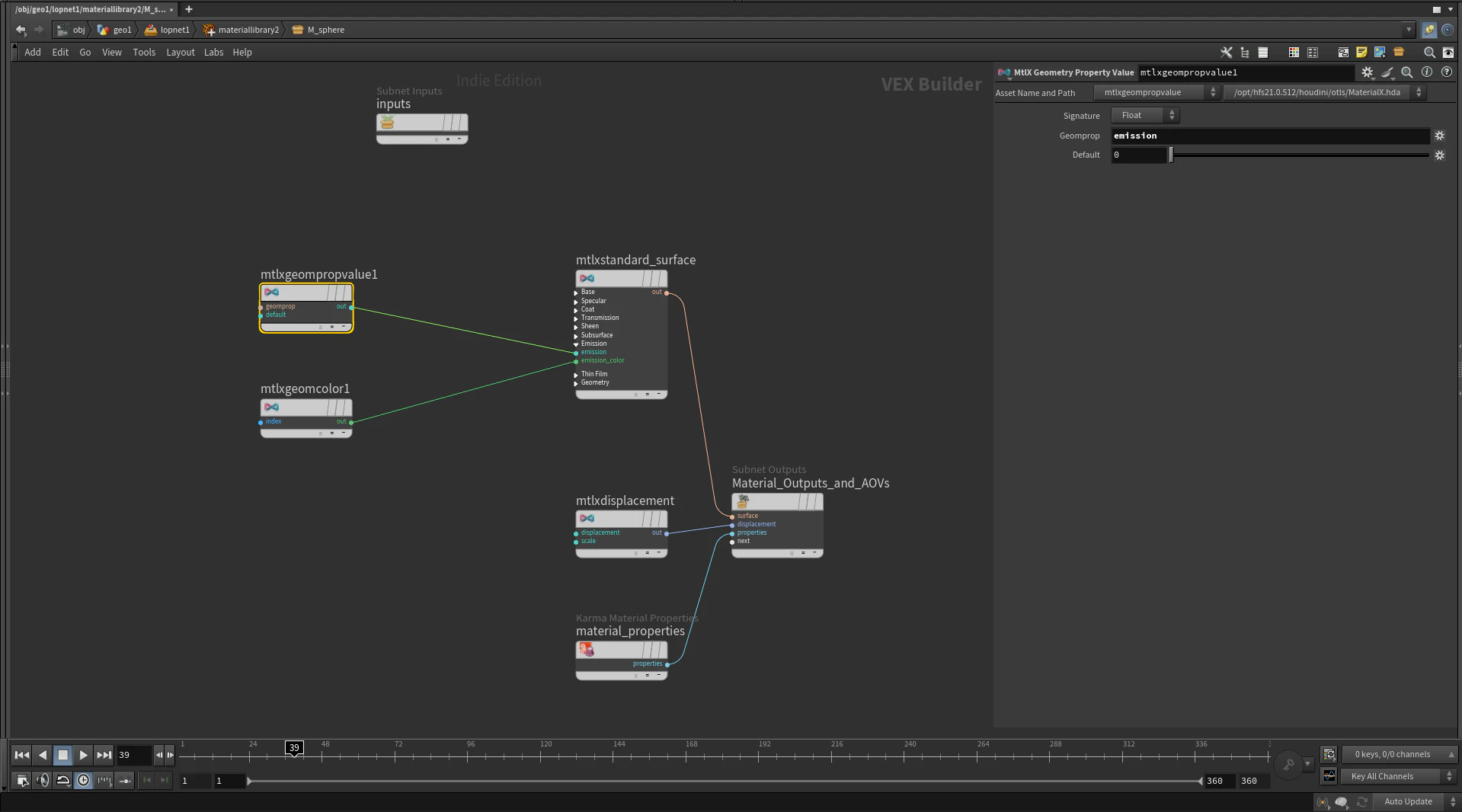This screenshot has height=812, width=1462.
Task: Navigate to geo1 in the path
Action: click(x=115, y=30)
